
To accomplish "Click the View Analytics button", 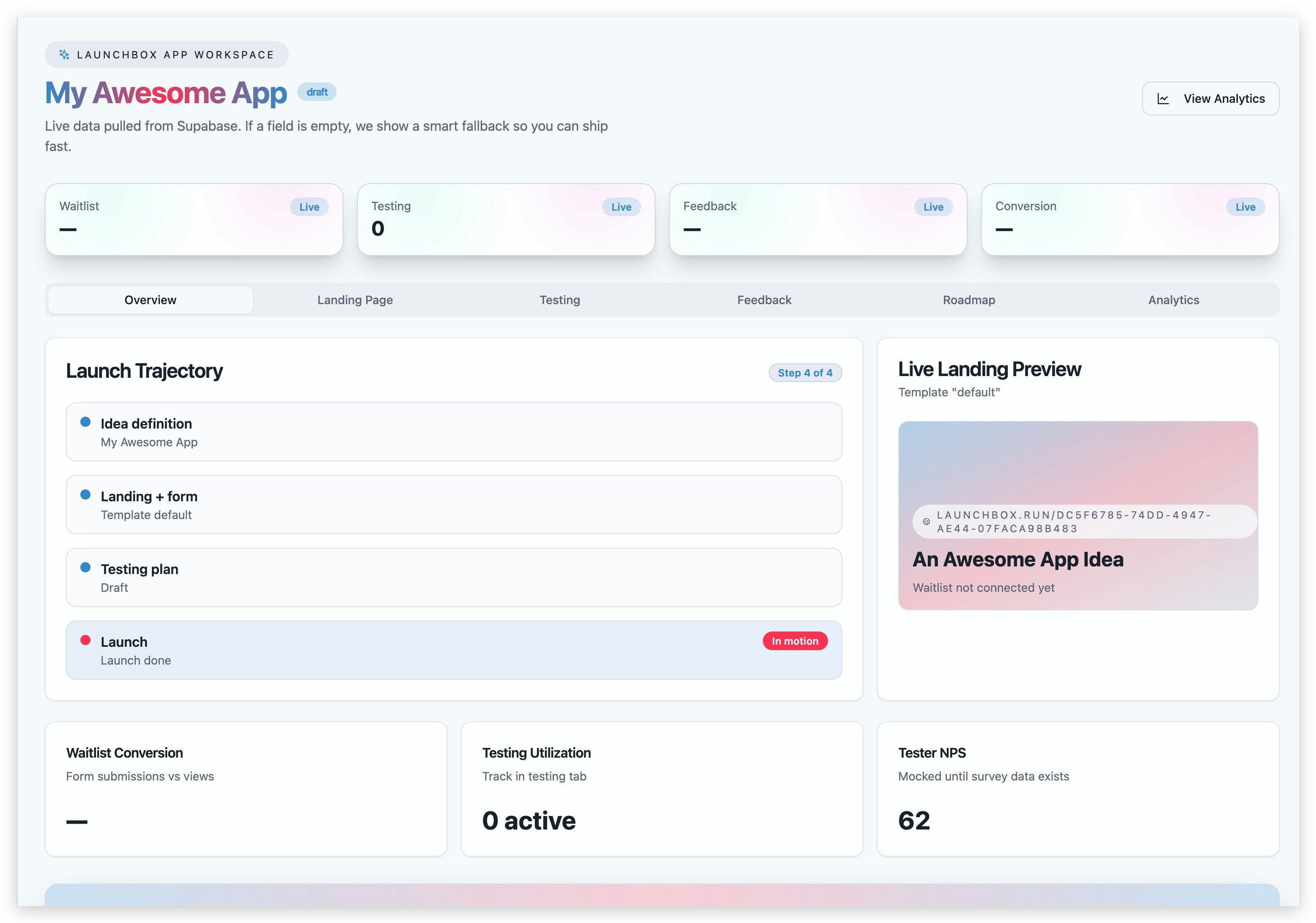I will 1211,98.
